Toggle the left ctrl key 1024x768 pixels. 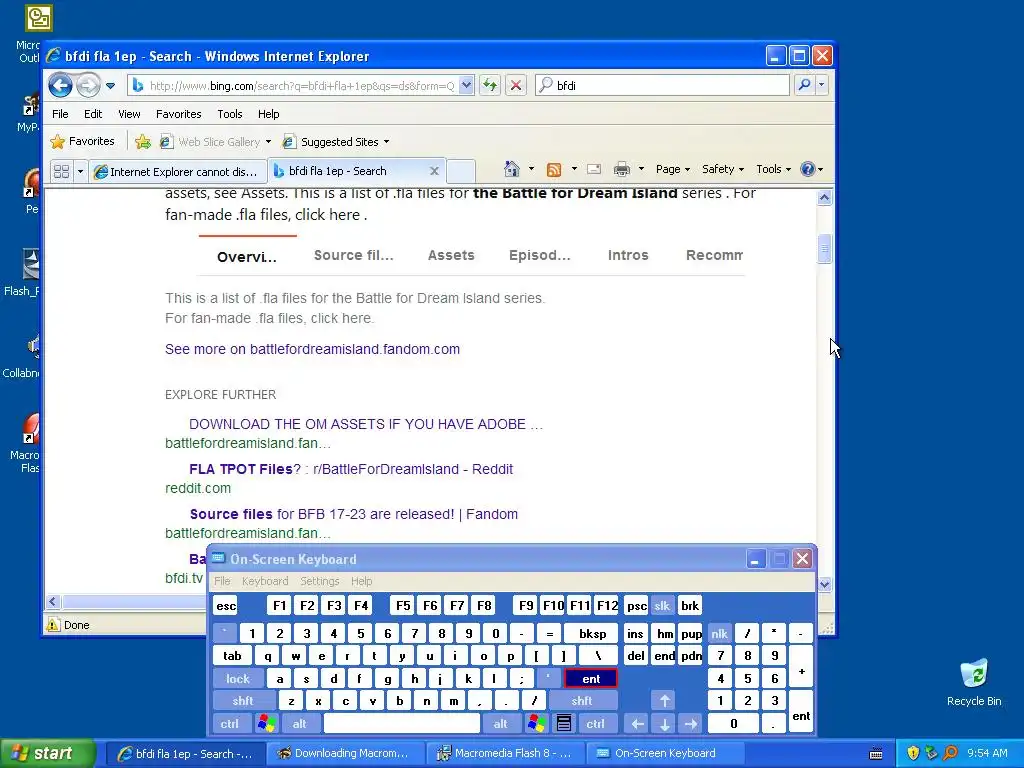pyautogui.click(x=230, y=724)
